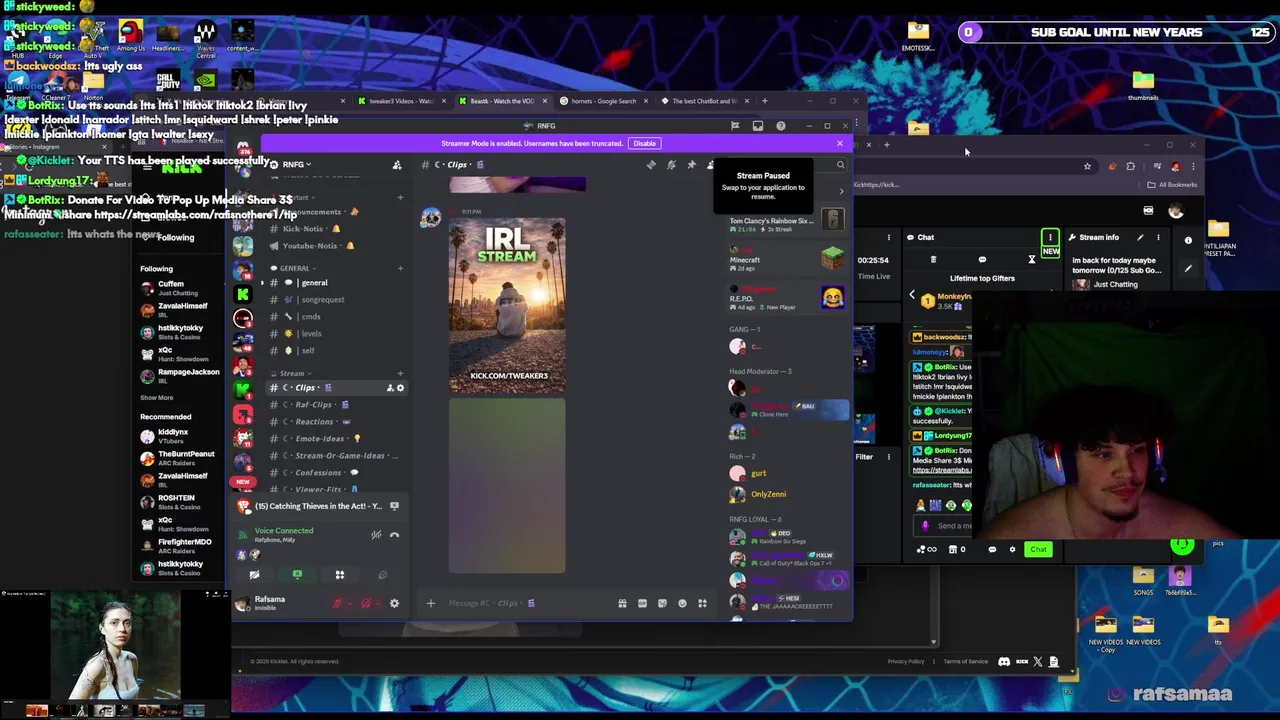Image resolution: width=1280 pixels, height=720 pixels.
Task: Open the Youtube-Notis channel
Action: click(x=335, y=246)
